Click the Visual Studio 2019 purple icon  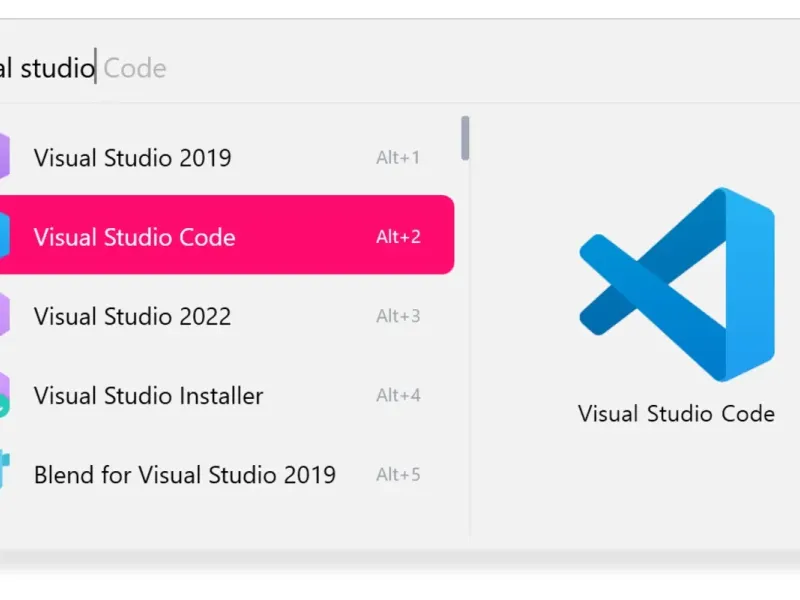4,157
